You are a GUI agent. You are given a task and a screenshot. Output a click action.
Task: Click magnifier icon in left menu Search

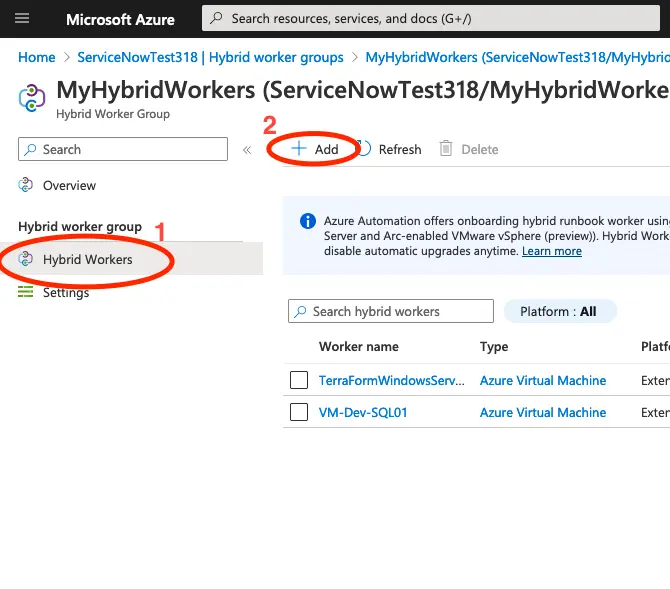click(x=30, y=150)
